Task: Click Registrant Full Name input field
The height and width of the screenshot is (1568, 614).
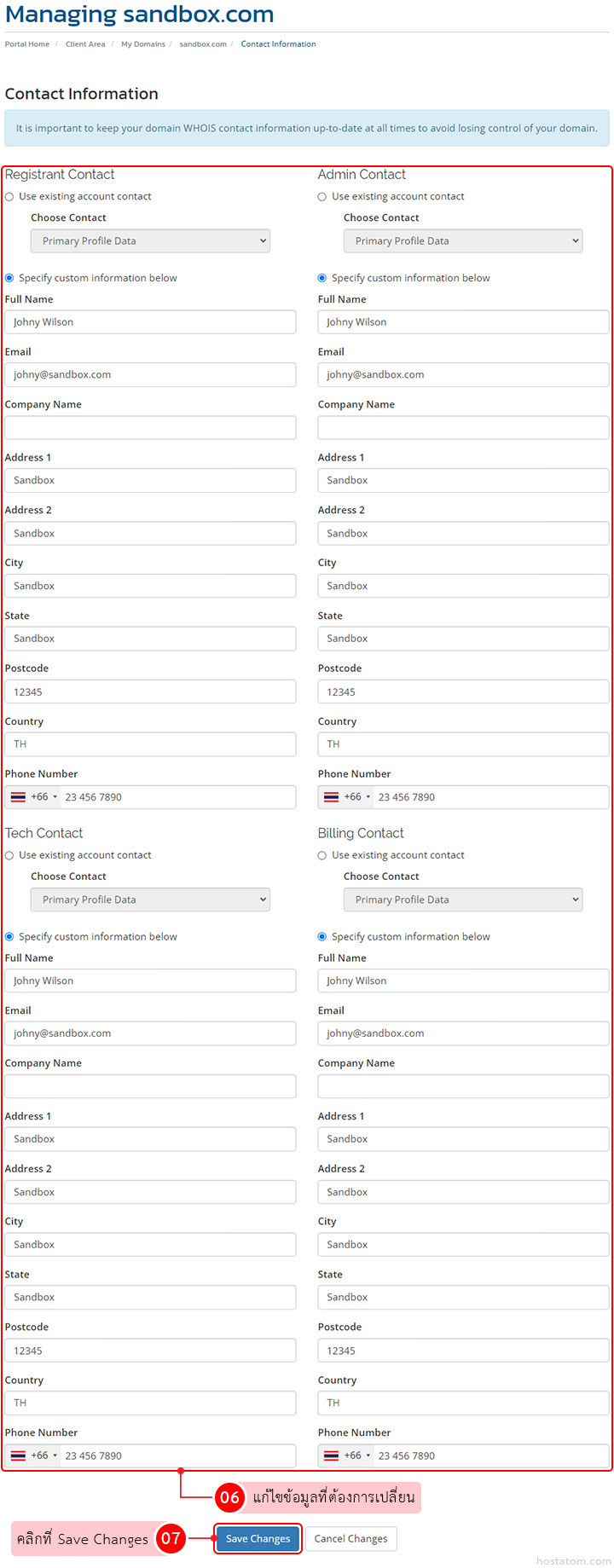Action: 150,322
